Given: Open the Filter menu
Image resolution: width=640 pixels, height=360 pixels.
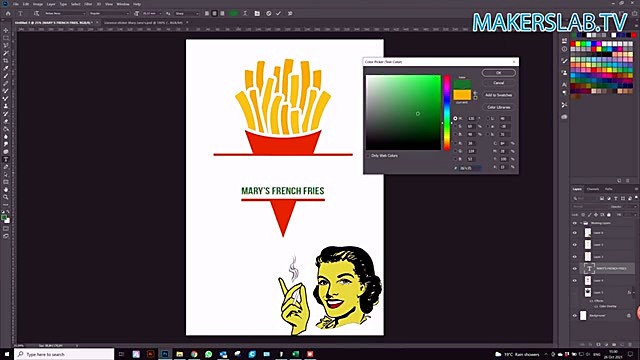Looking at the screenshot, I should pos(88,4).
